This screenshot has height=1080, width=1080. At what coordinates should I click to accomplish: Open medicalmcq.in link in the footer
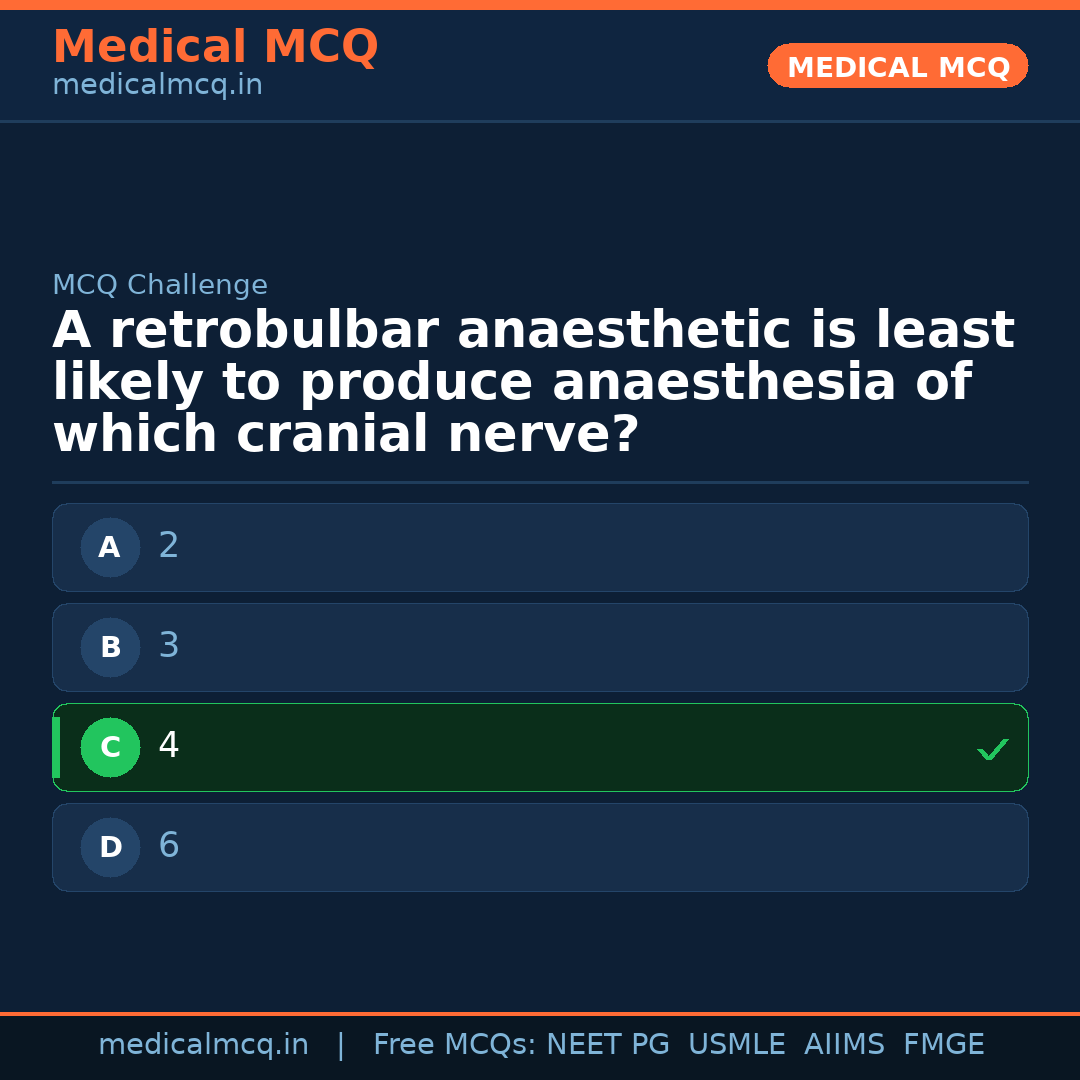coord(203,1045)
